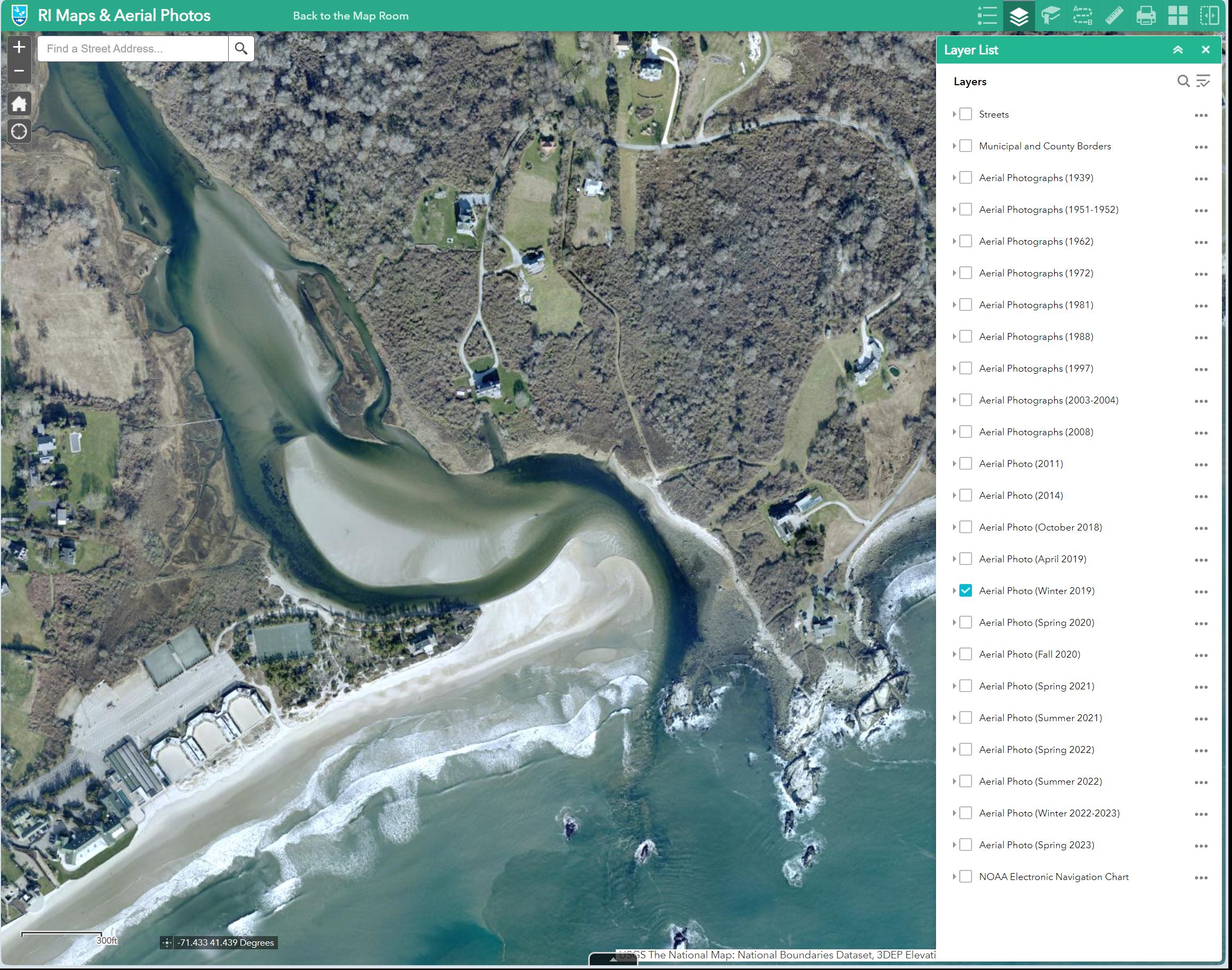This screenshot has height=970, width=1232.
Task: Select the Layer List tool icon
Action: coord(1018,15)
